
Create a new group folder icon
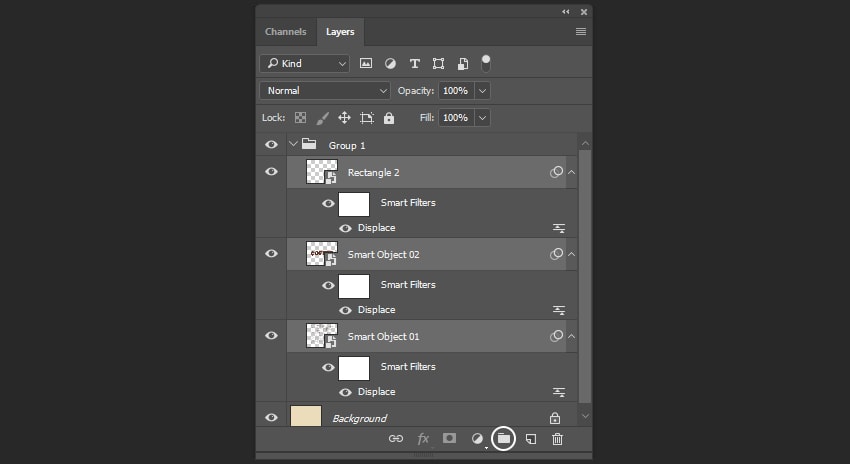point(504,438)
